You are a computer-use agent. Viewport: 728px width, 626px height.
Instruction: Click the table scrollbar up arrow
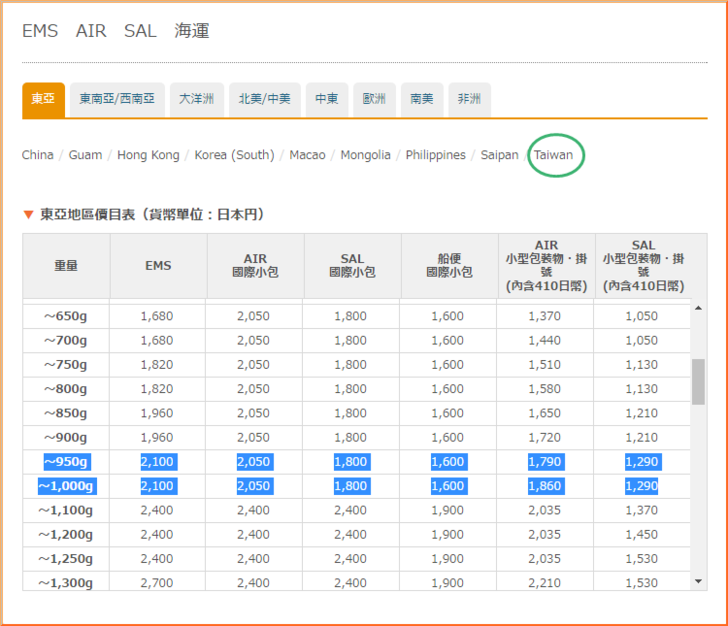698,308
